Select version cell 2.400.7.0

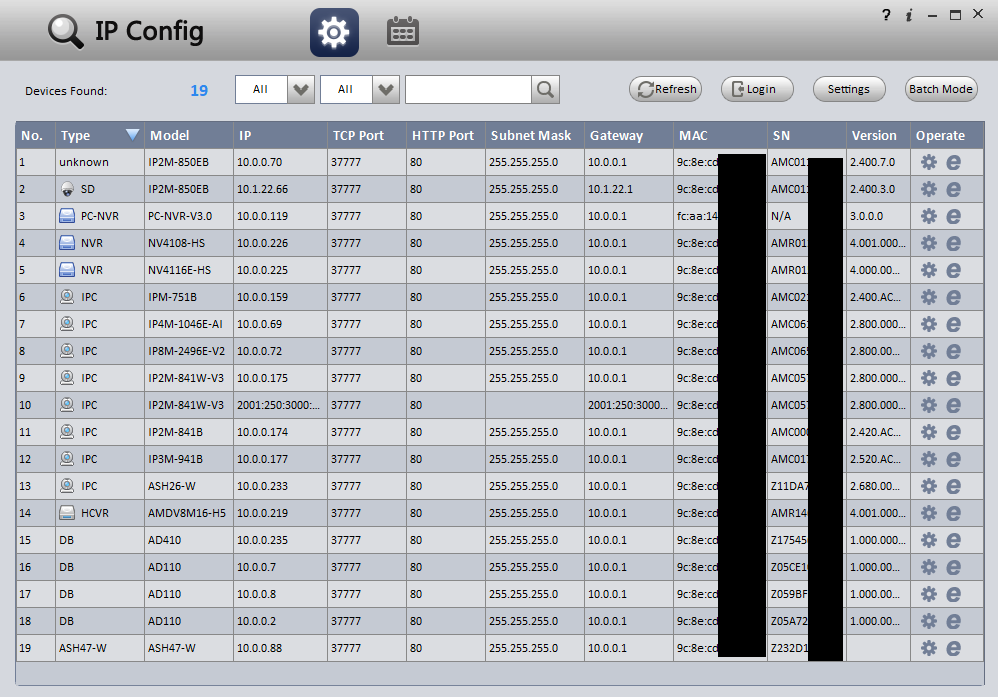click(878, 162)
